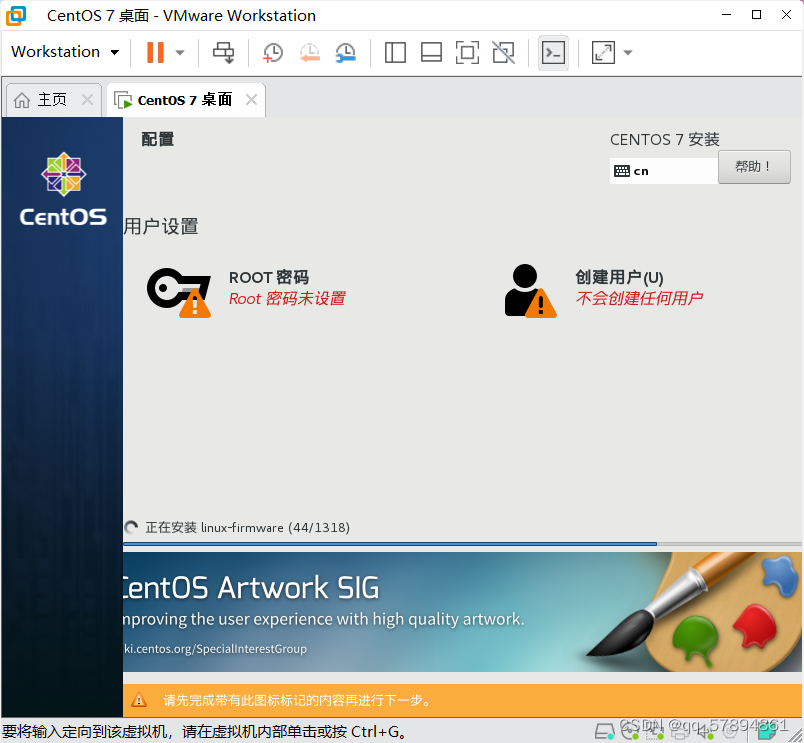Open the snapshot manager
The width and height of the screenshot is (804, 743).
click(x=346, y=52)
